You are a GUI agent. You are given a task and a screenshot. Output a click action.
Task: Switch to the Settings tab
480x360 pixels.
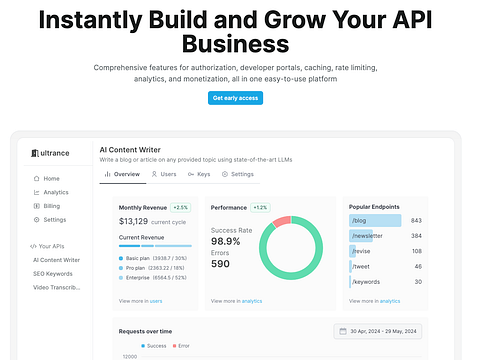[x=238, y=174]
